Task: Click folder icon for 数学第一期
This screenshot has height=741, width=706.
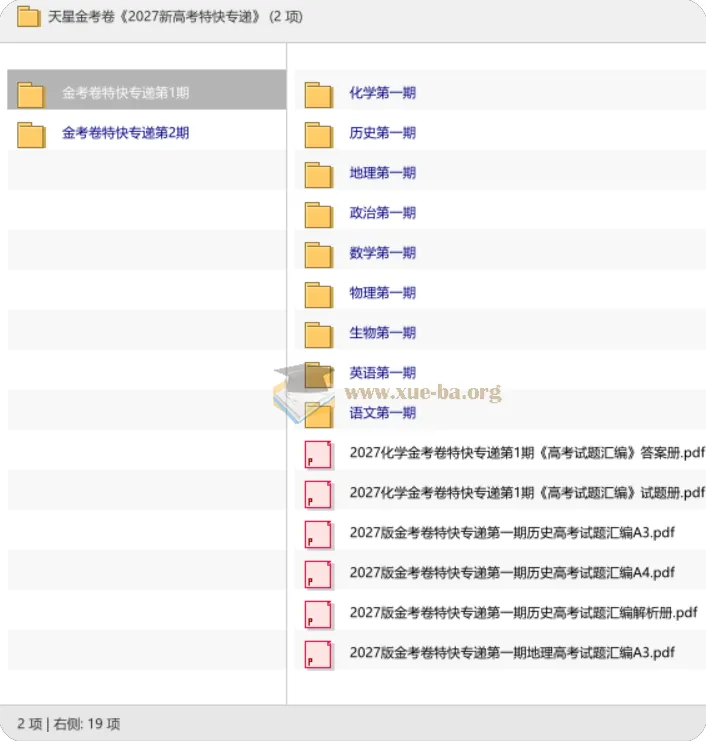Action: click(x=319, y=255)
